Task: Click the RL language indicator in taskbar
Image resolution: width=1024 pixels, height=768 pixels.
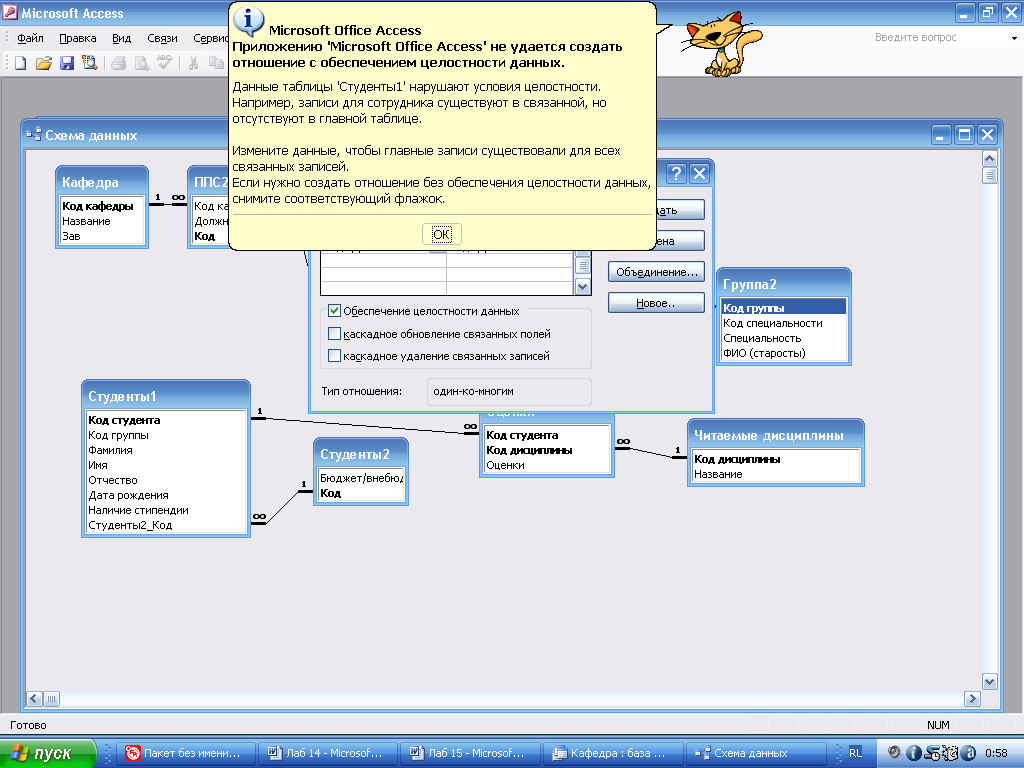Action: (x=855, y=753)
